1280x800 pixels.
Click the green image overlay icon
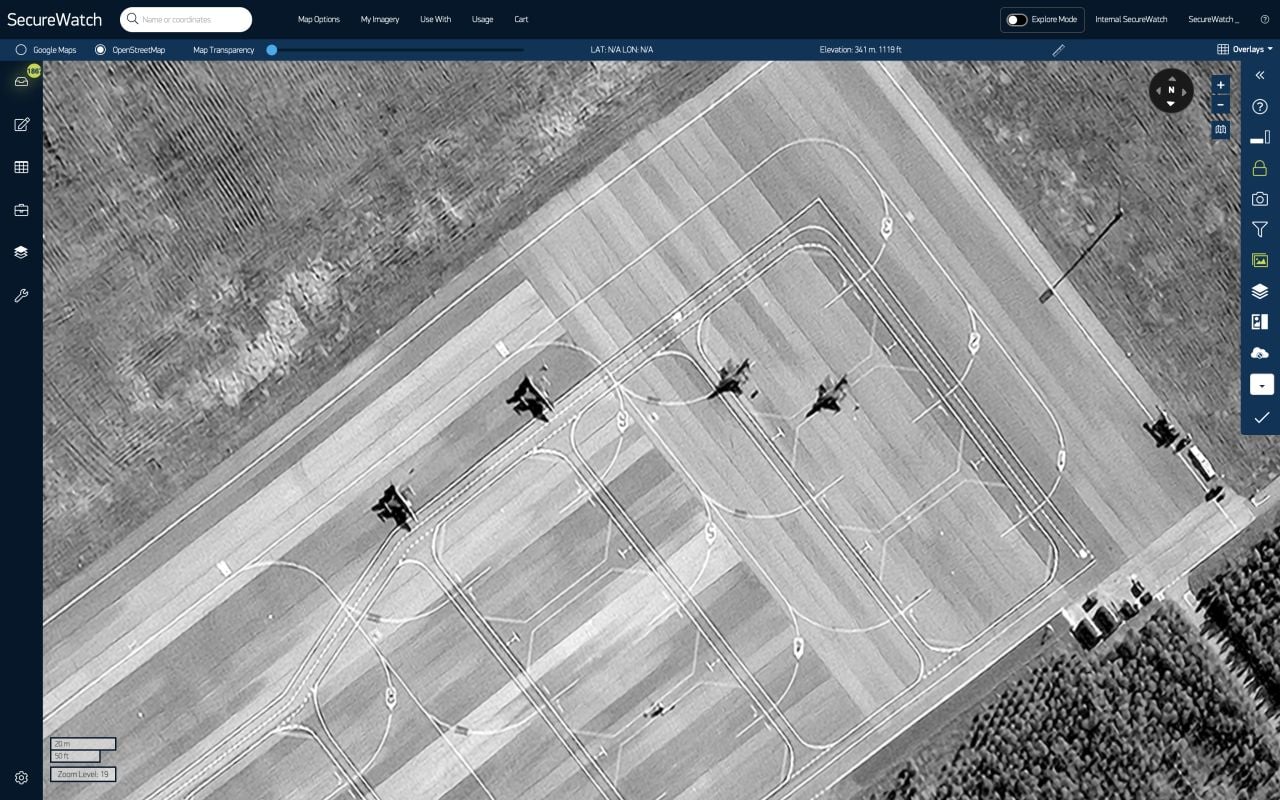(1259, 260)
